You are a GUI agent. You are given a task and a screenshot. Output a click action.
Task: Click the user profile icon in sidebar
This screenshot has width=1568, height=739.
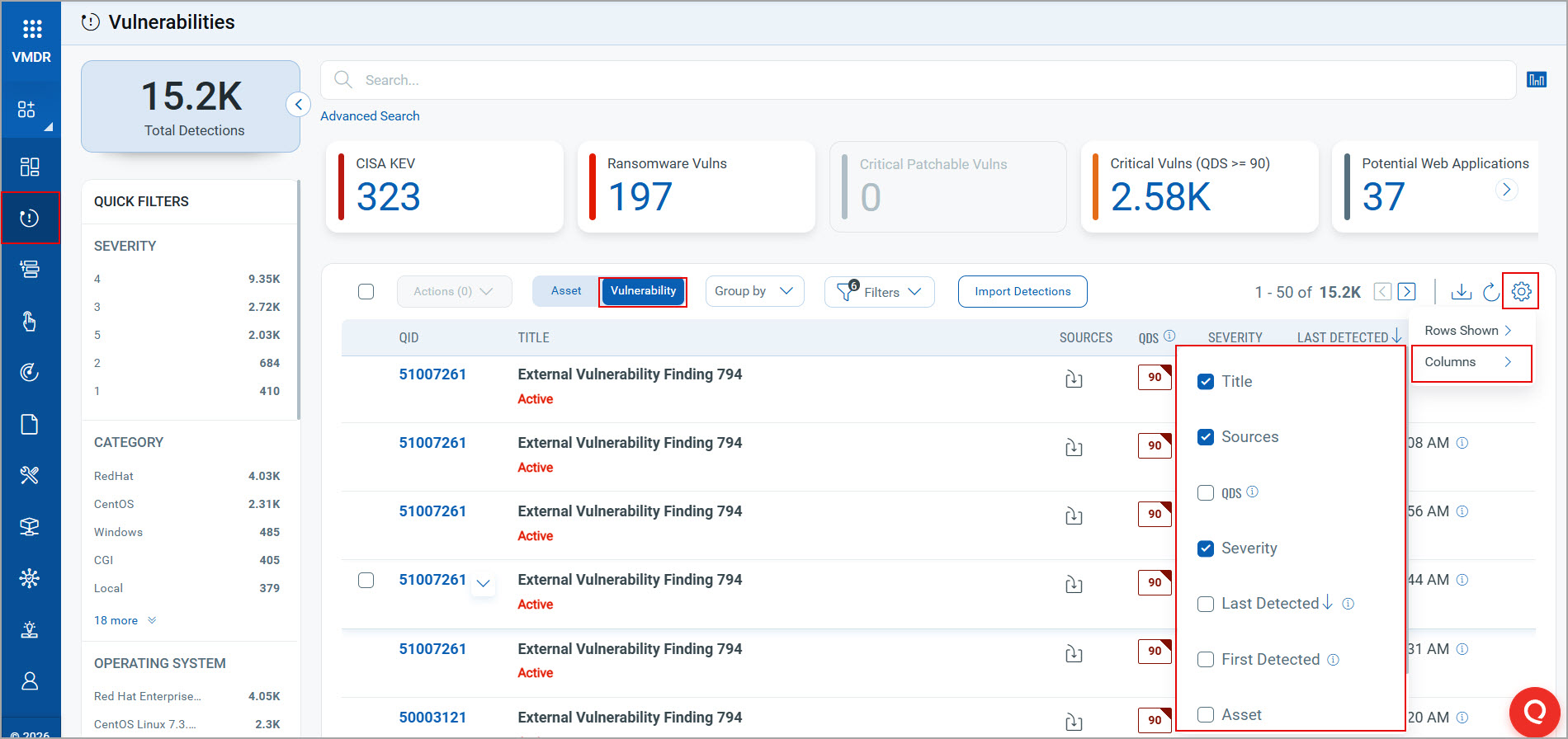[x=30, y=681]
